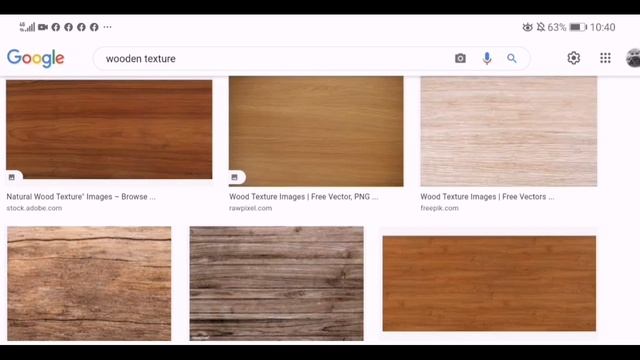Screen dimensions: 640x360
Task: Open the light brown wood image from rawpixel
Action: pos(316,131)
